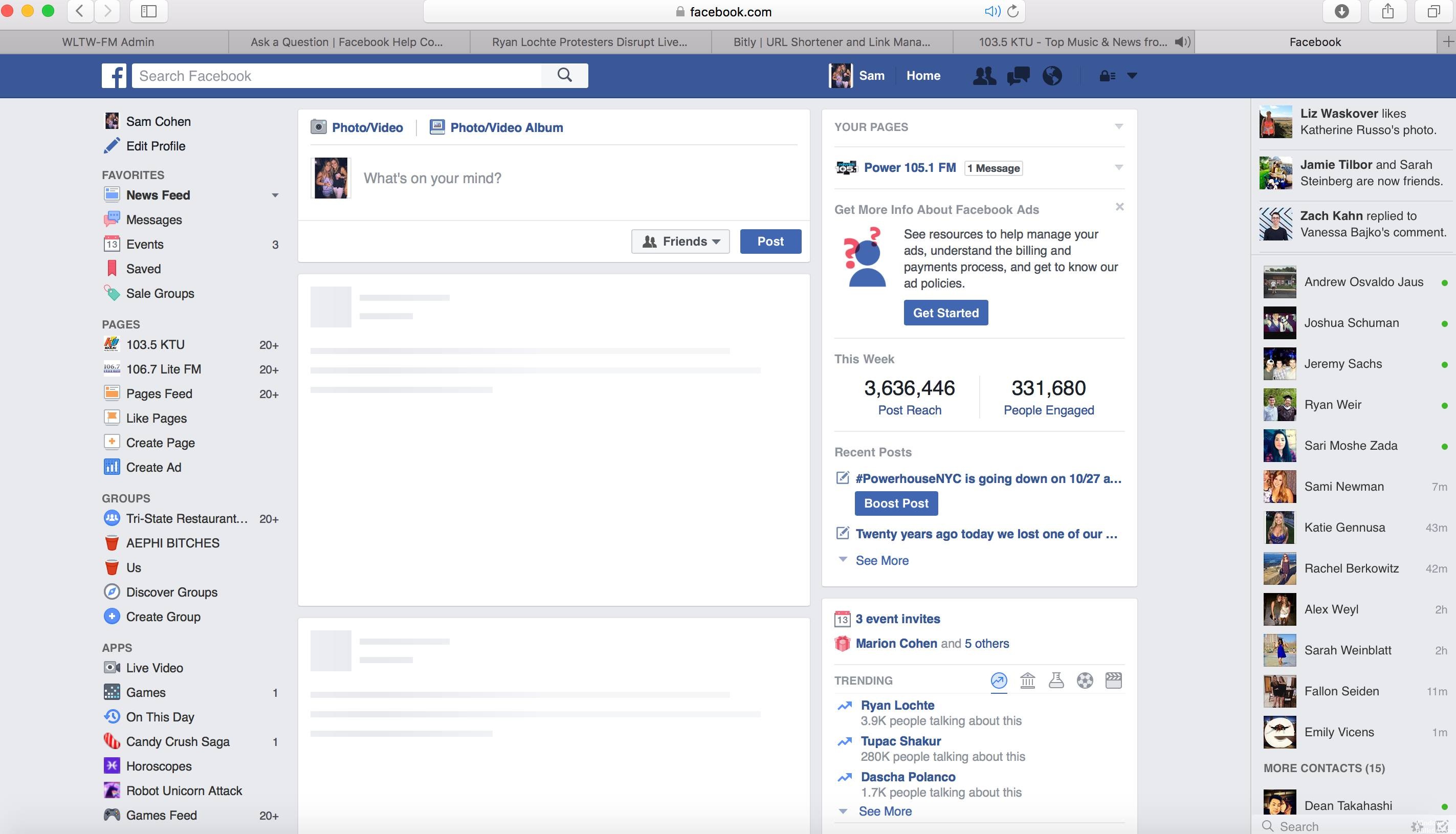Image resolution: width=1456 pixels, height=834 pixels.
Task: Open the Photo/Video upload option
Action: coord(357,127)
